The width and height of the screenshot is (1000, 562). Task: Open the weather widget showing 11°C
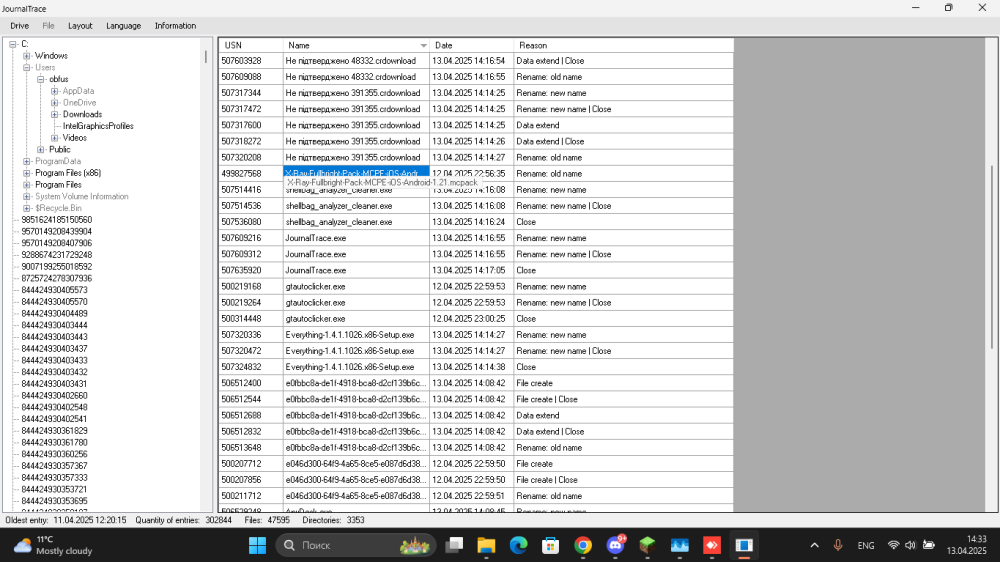click(53, 545)
